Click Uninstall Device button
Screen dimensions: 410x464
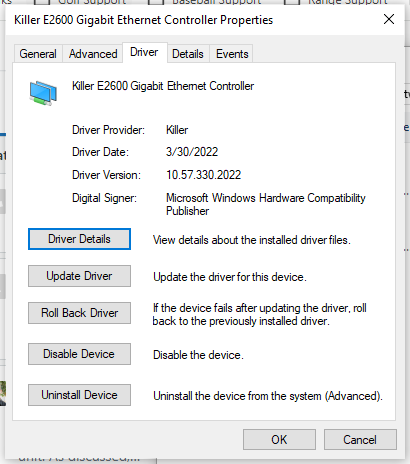(79, 395)
